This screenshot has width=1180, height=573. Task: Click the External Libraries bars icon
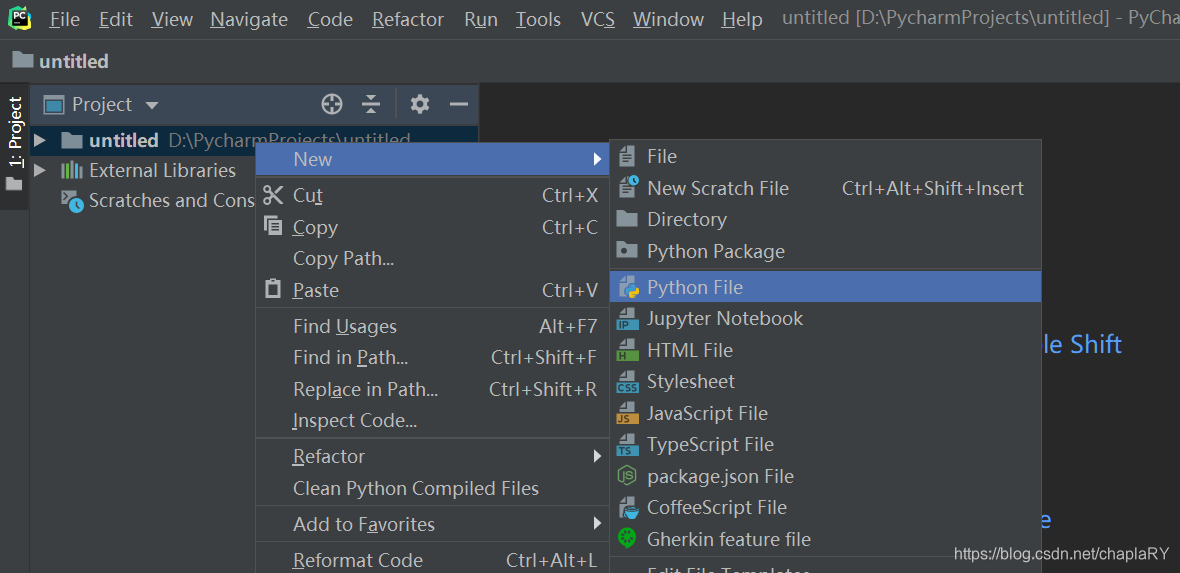[71, 170]
